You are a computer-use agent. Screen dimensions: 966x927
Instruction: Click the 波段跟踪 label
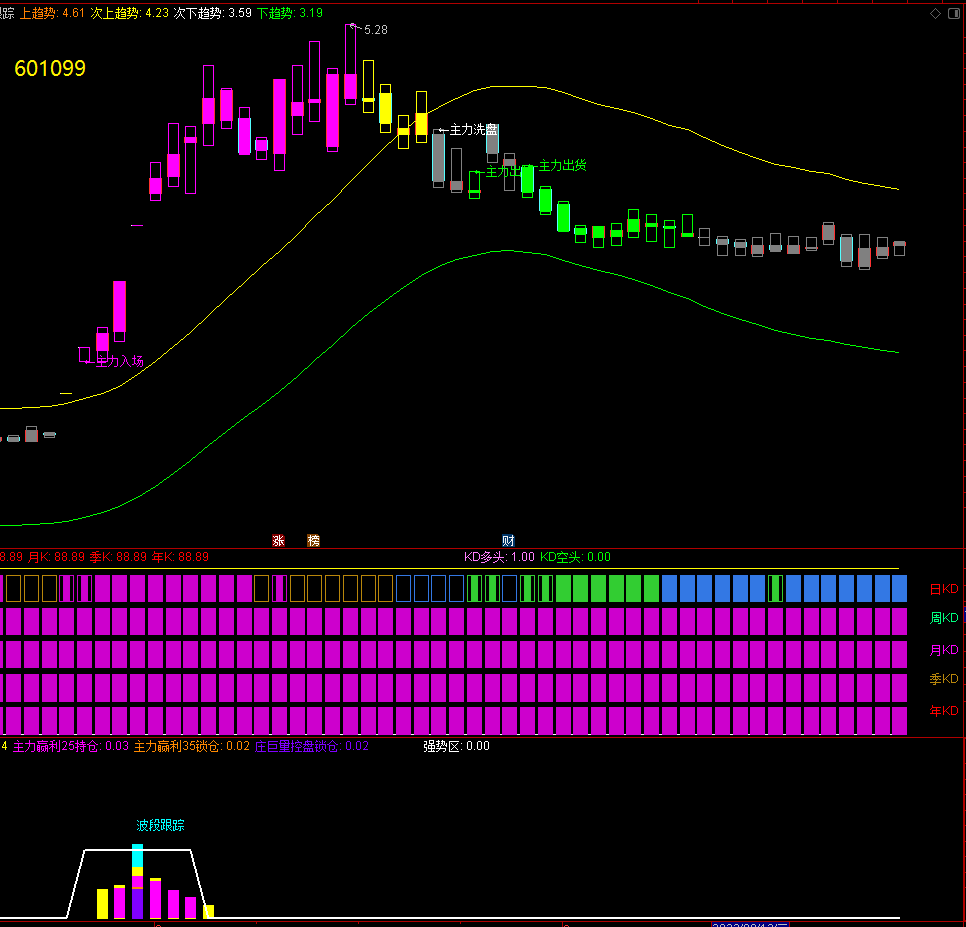pyautogui.click(x=160, y=825)
